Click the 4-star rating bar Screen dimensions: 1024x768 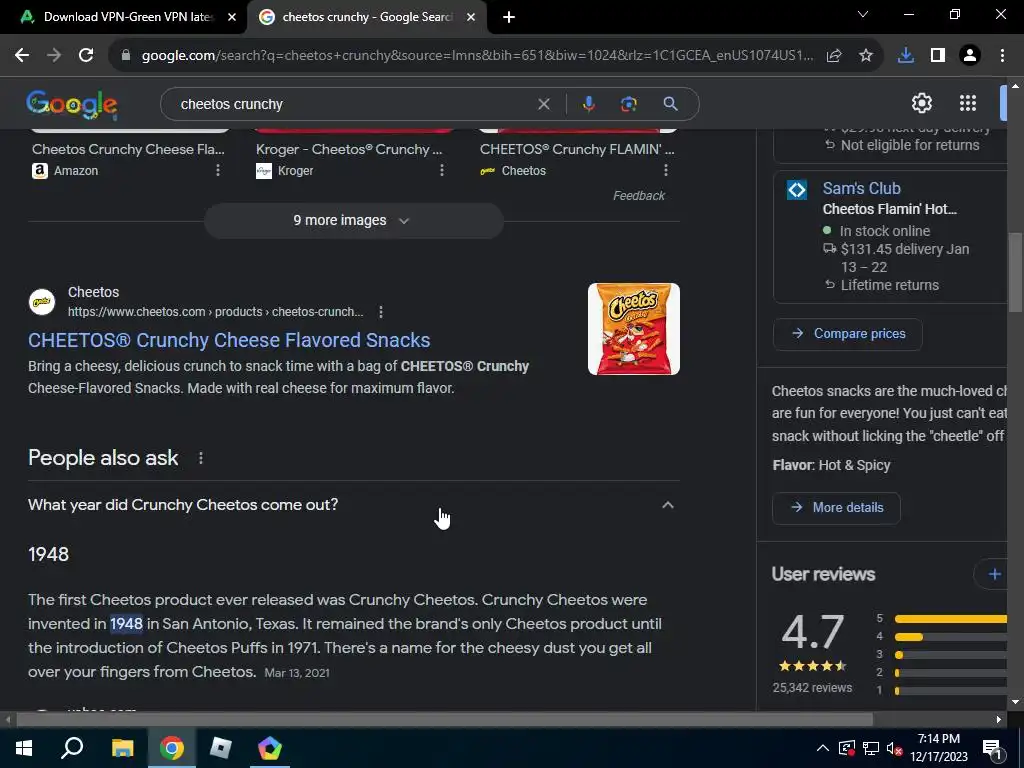pos(951,636)
